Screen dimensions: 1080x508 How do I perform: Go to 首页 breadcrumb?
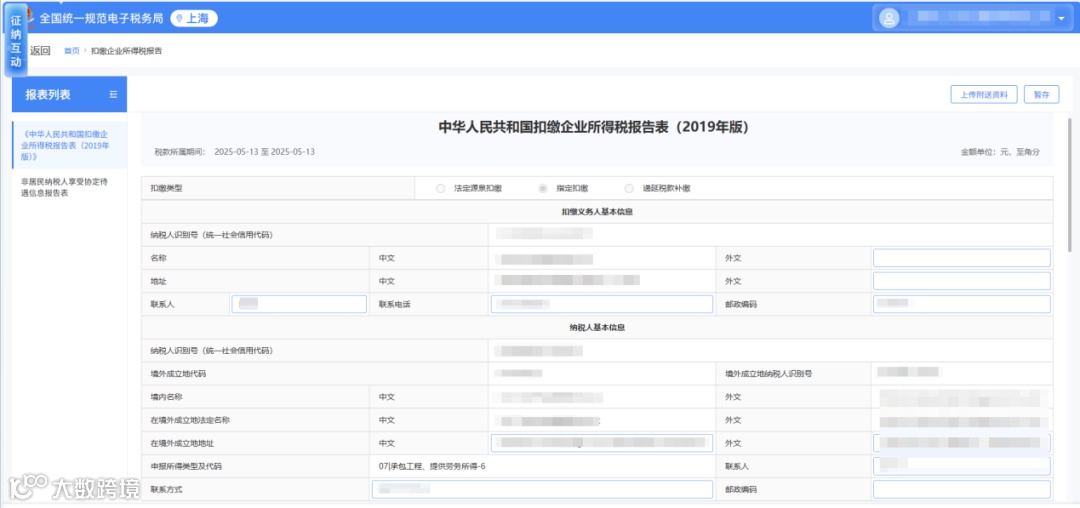tap(72, 51)
